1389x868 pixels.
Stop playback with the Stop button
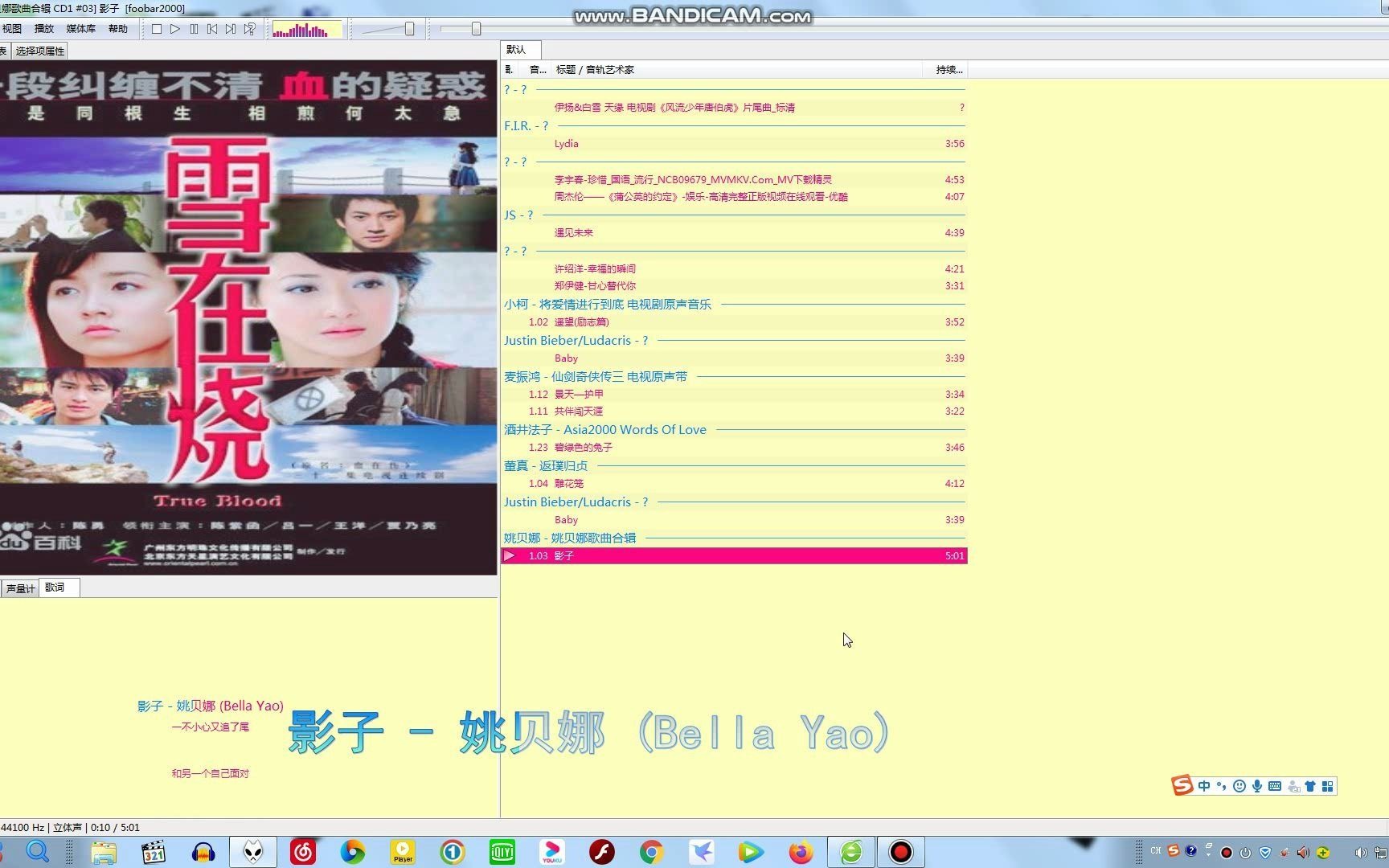coord(157,29)
